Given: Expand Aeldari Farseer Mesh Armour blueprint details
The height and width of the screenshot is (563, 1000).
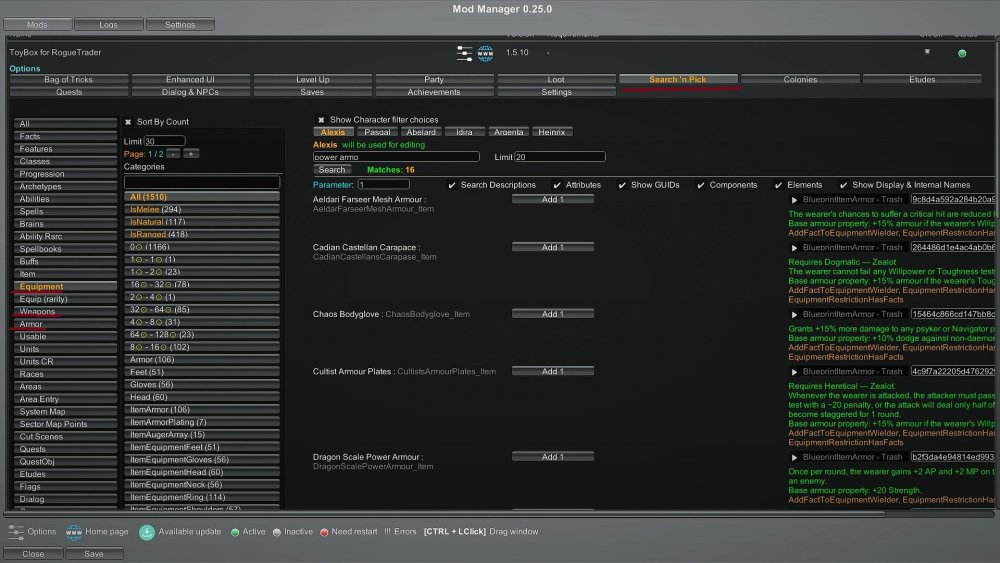Looking at the screenshot, I should tap(794, 200).
